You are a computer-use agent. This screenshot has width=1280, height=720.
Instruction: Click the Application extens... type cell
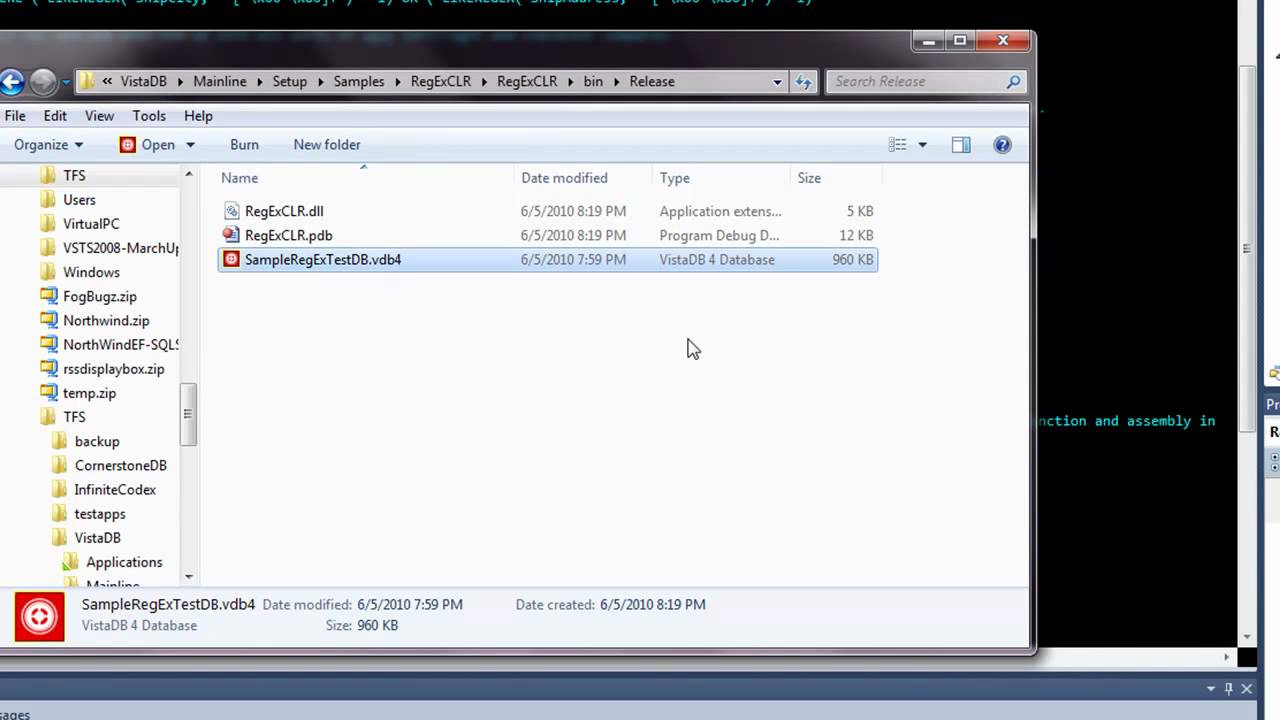720,211
